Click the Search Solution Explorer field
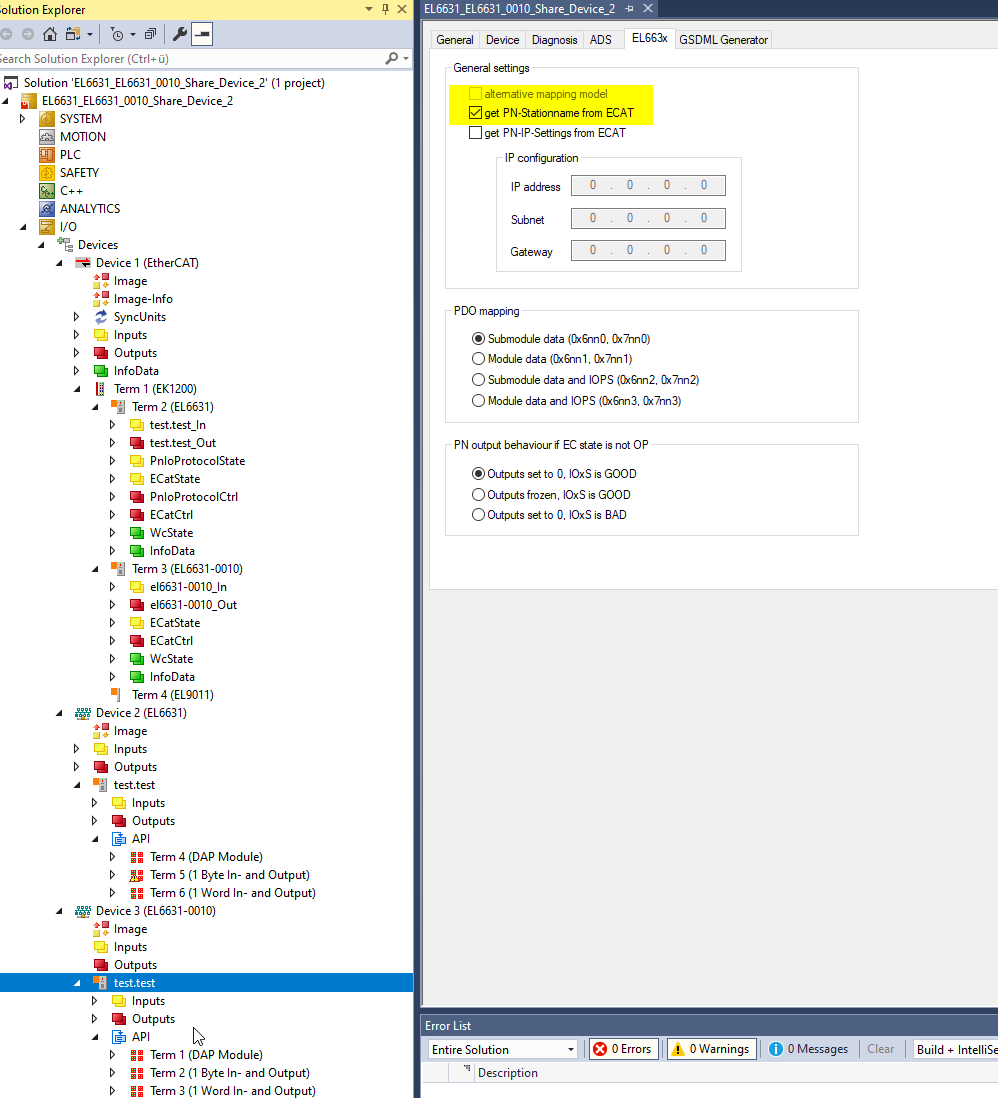This screenshot has height=1098, width=998. 190,59
